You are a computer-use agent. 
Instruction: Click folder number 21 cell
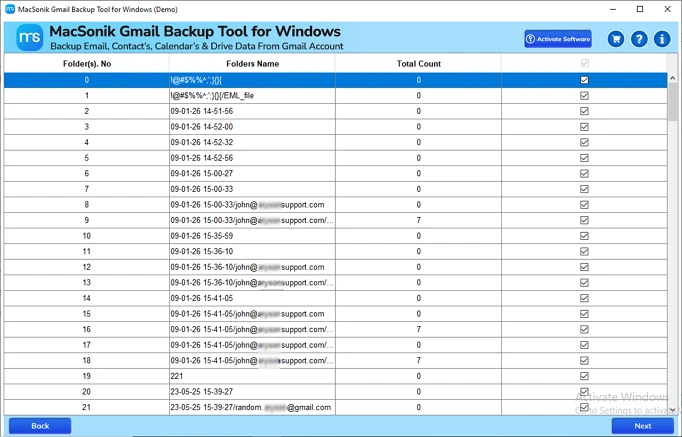(x=87, y=407)
